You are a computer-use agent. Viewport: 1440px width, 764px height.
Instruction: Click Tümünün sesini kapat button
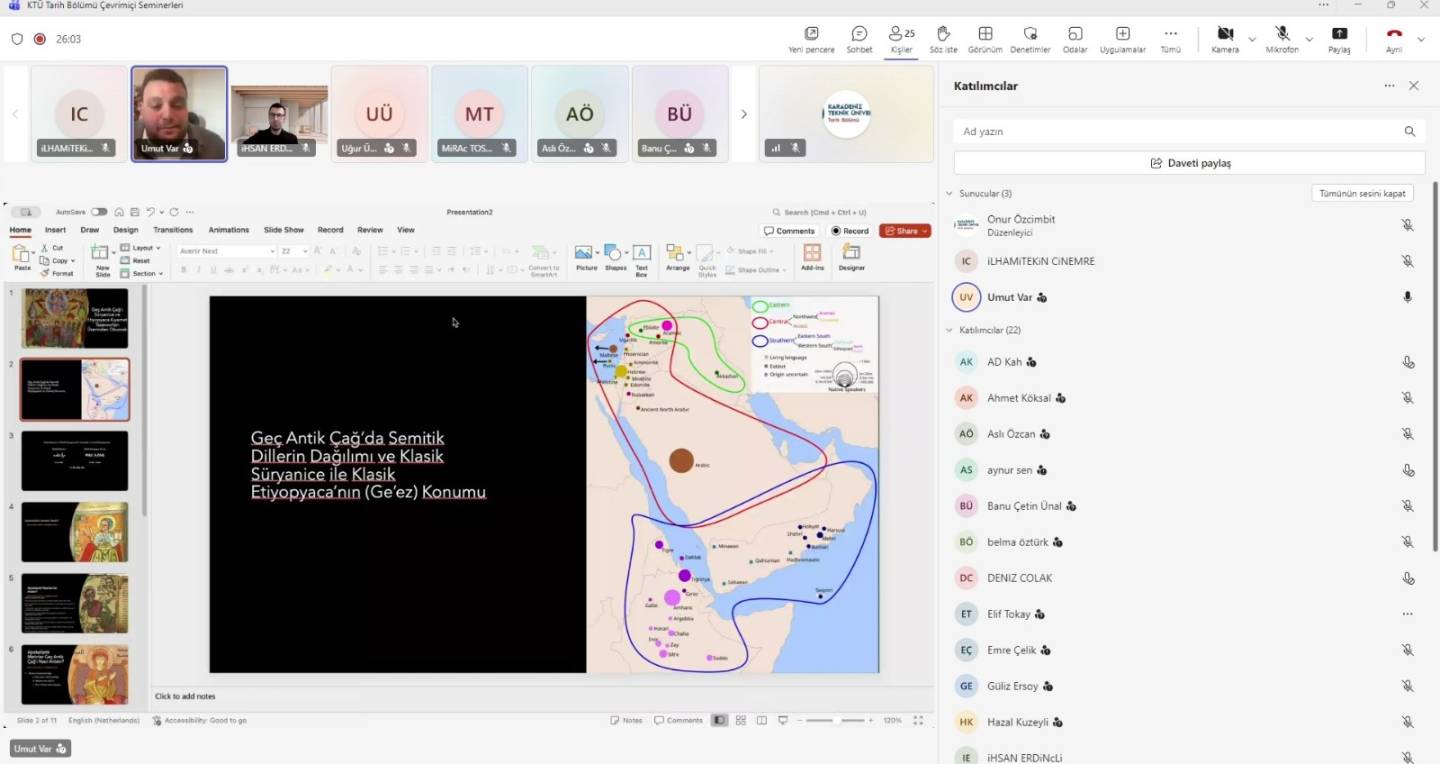coord(1362,193)
